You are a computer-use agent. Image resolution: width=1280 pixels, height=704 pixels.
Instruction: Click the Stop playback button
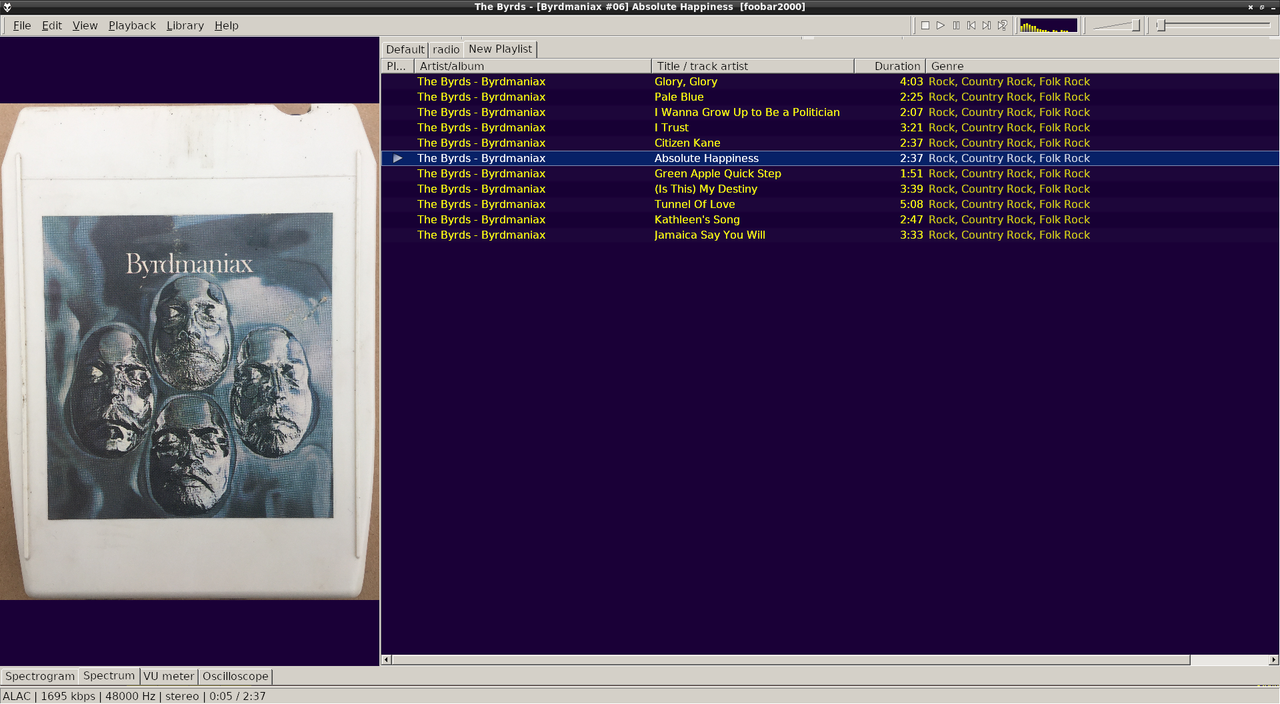(925, 25)
